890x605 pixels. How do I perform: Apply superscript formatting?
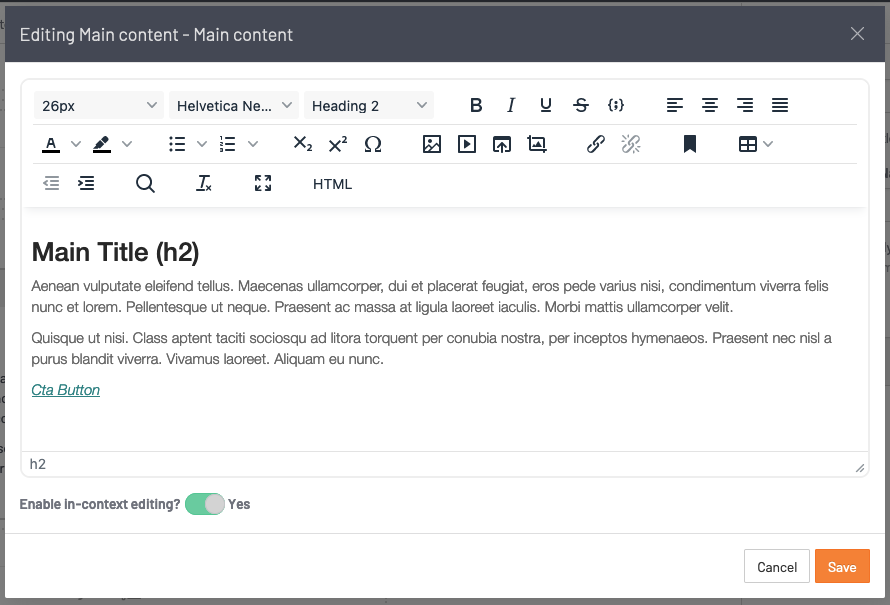click(x=338, y=144)
